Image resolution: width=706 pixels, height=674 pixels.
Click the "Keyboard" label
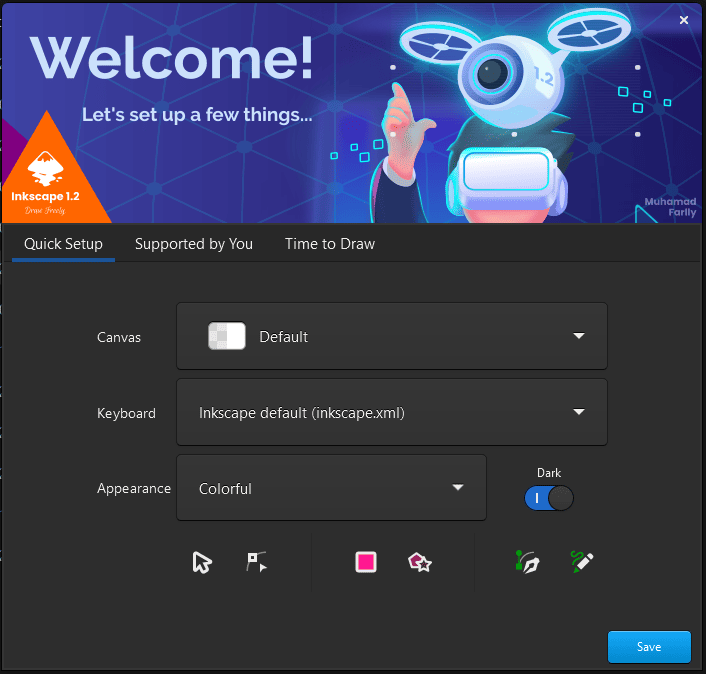pos(127,413)
